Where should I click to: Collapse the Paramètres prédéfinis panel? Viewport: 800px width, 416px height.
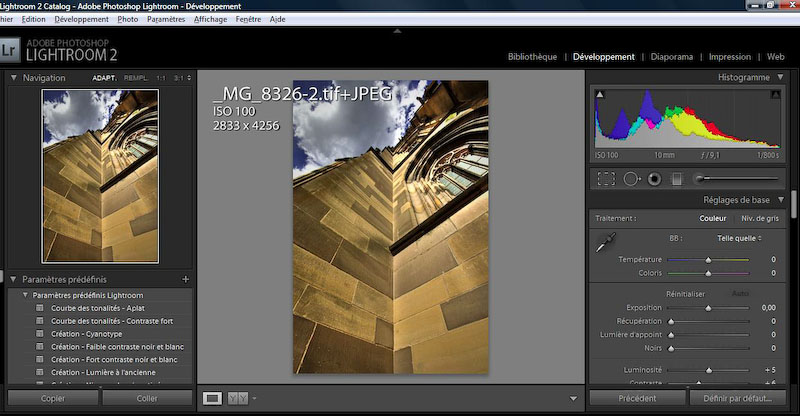(13, 279)
